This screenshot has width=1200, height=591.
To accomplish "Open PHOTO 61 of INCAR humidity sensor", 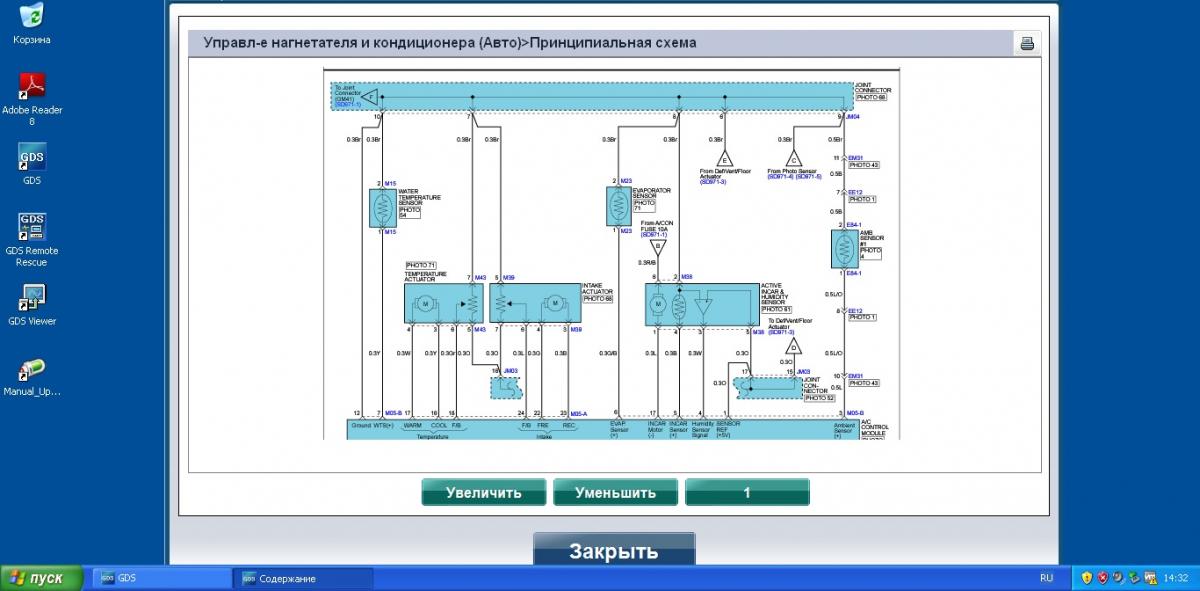I will click(776, 309).
